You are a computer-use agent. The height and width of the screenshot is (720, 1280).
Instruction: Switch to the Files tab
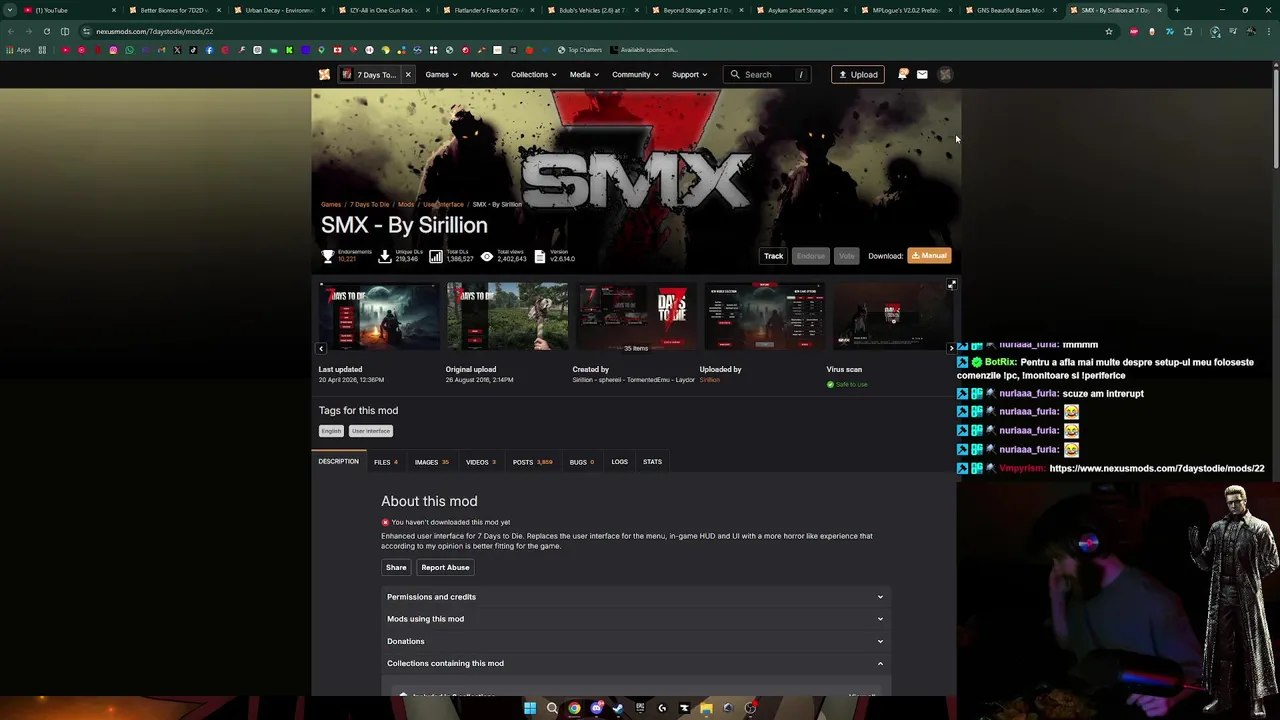(386, 462)
